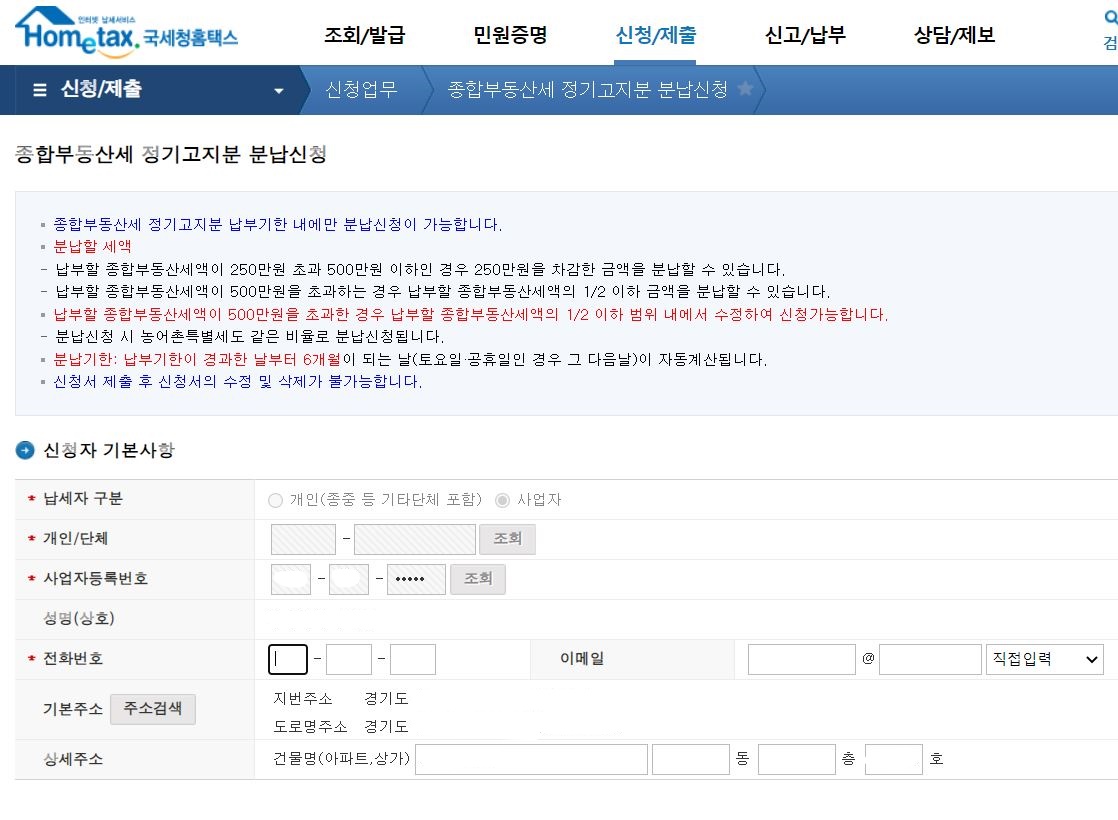The height and width of the screenshot is (820, 1118).
Task: Click the bookmark star next to the page title
Action: tap(744, 89)
